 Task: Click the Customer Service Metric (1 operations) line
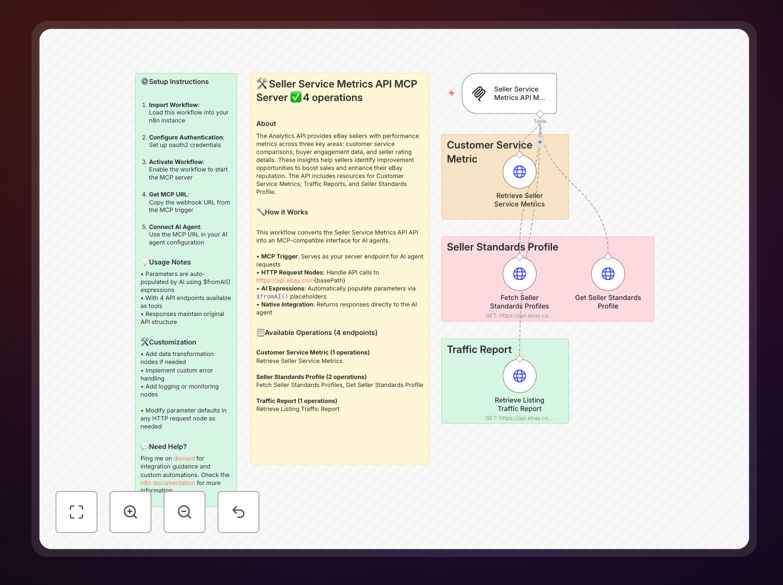click(313, 352)
